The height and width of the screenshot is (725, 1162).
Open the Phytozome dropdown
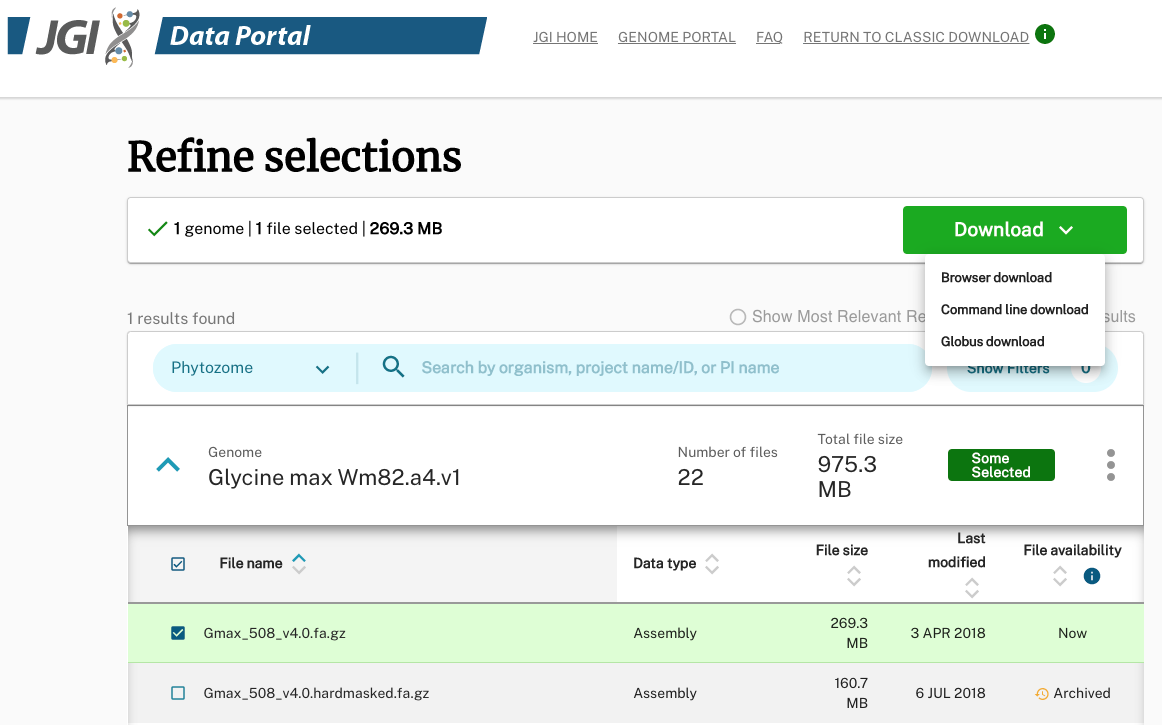(250, 368)
